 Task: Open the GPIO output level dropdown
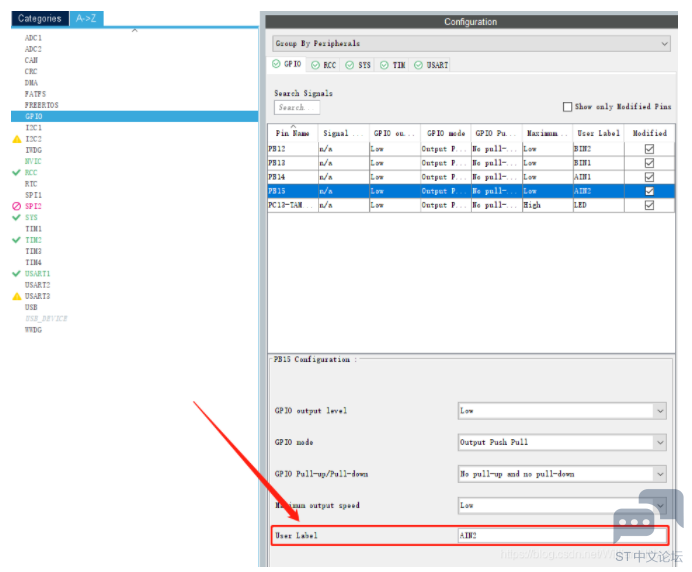pyautogui.click(x=562, y=410)
